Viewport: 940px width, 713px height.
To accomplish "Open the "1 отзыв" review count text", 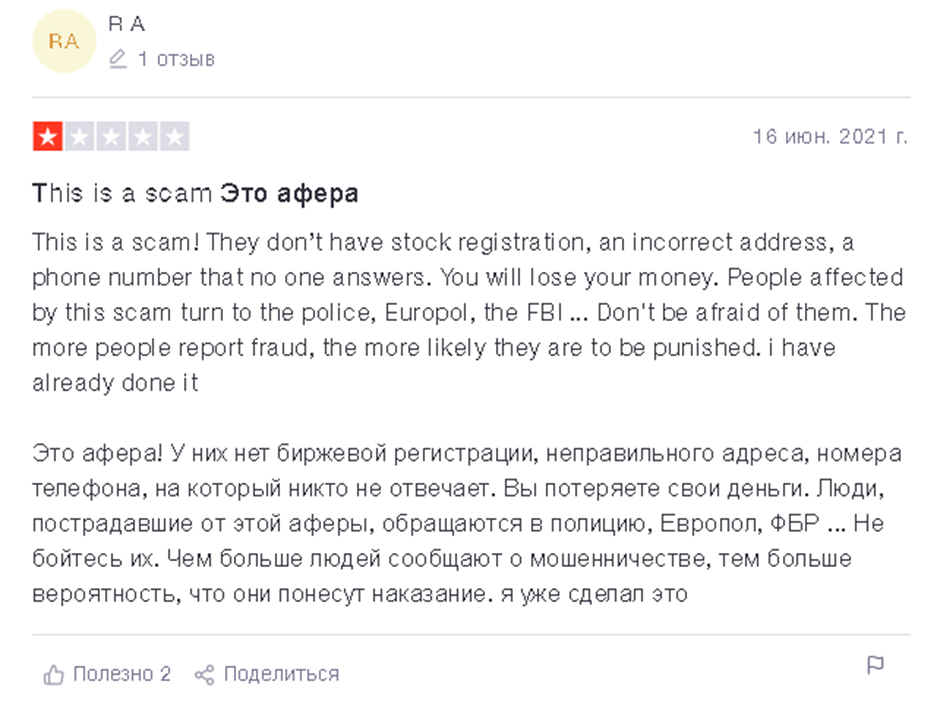I will [x=176, y=60].
